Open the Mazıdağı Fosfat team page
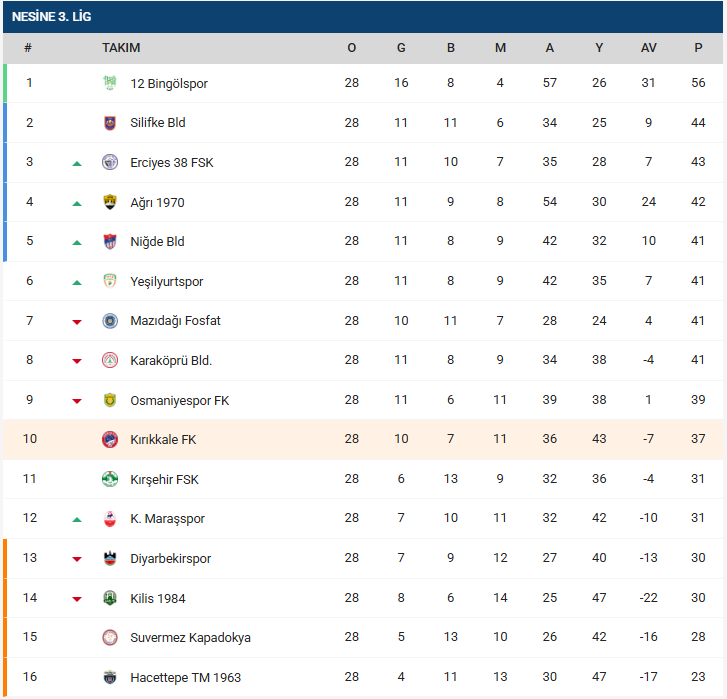 [175, 321]
